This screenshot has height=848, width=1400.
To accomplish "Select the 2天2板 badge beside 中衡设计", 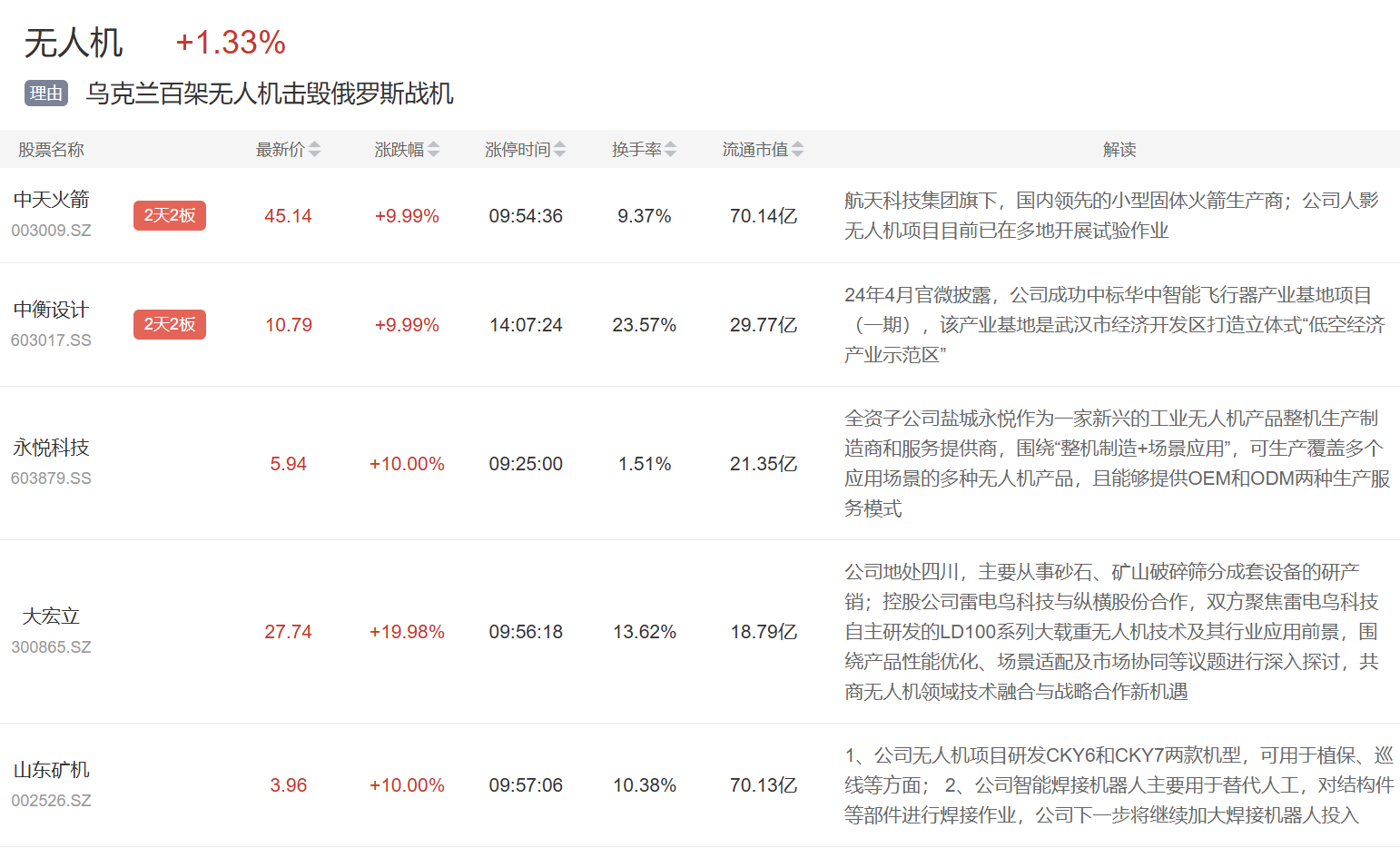I will click(x=170, y=325).
